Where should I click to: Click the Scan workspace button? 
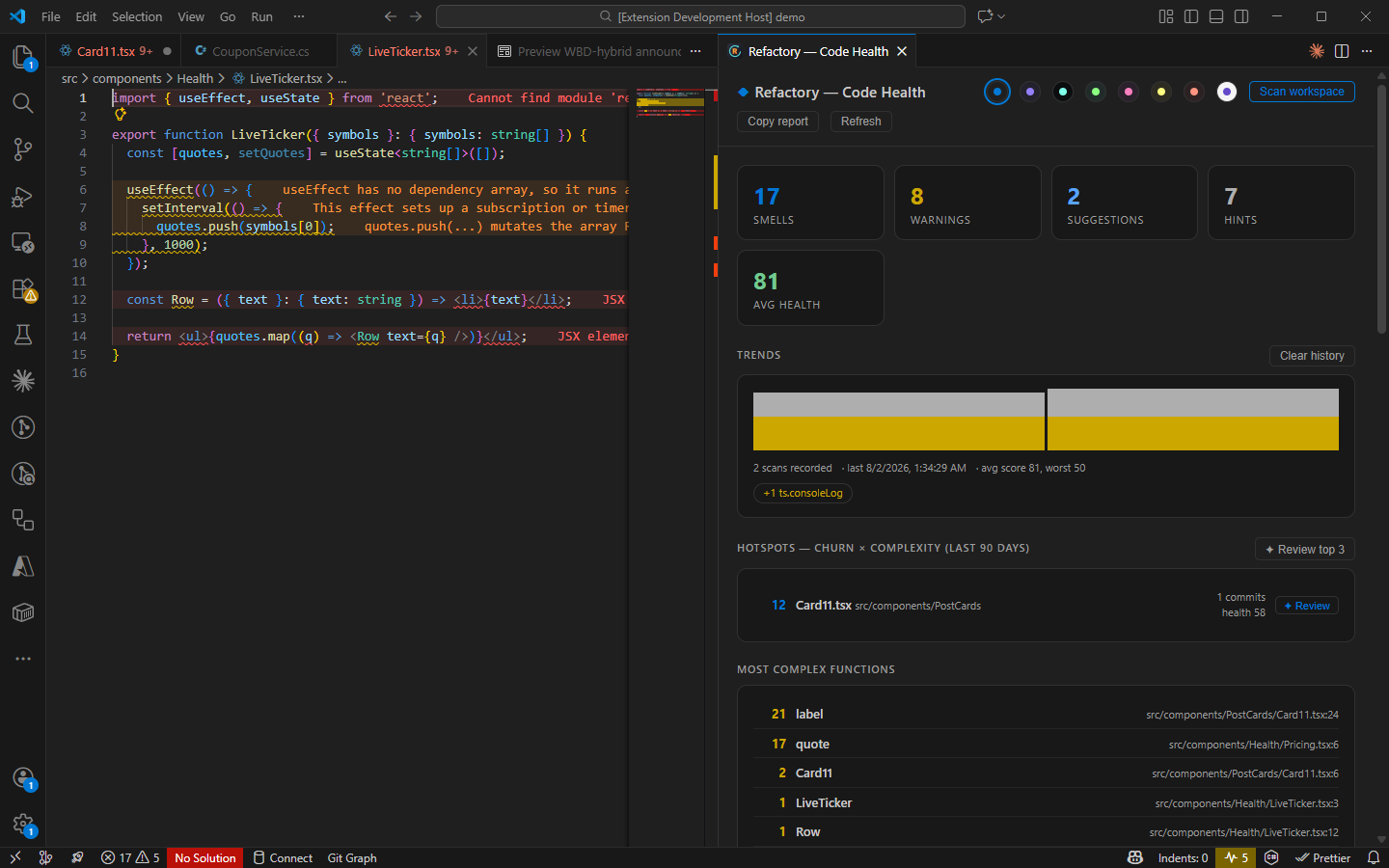[x=1301, y=92]
